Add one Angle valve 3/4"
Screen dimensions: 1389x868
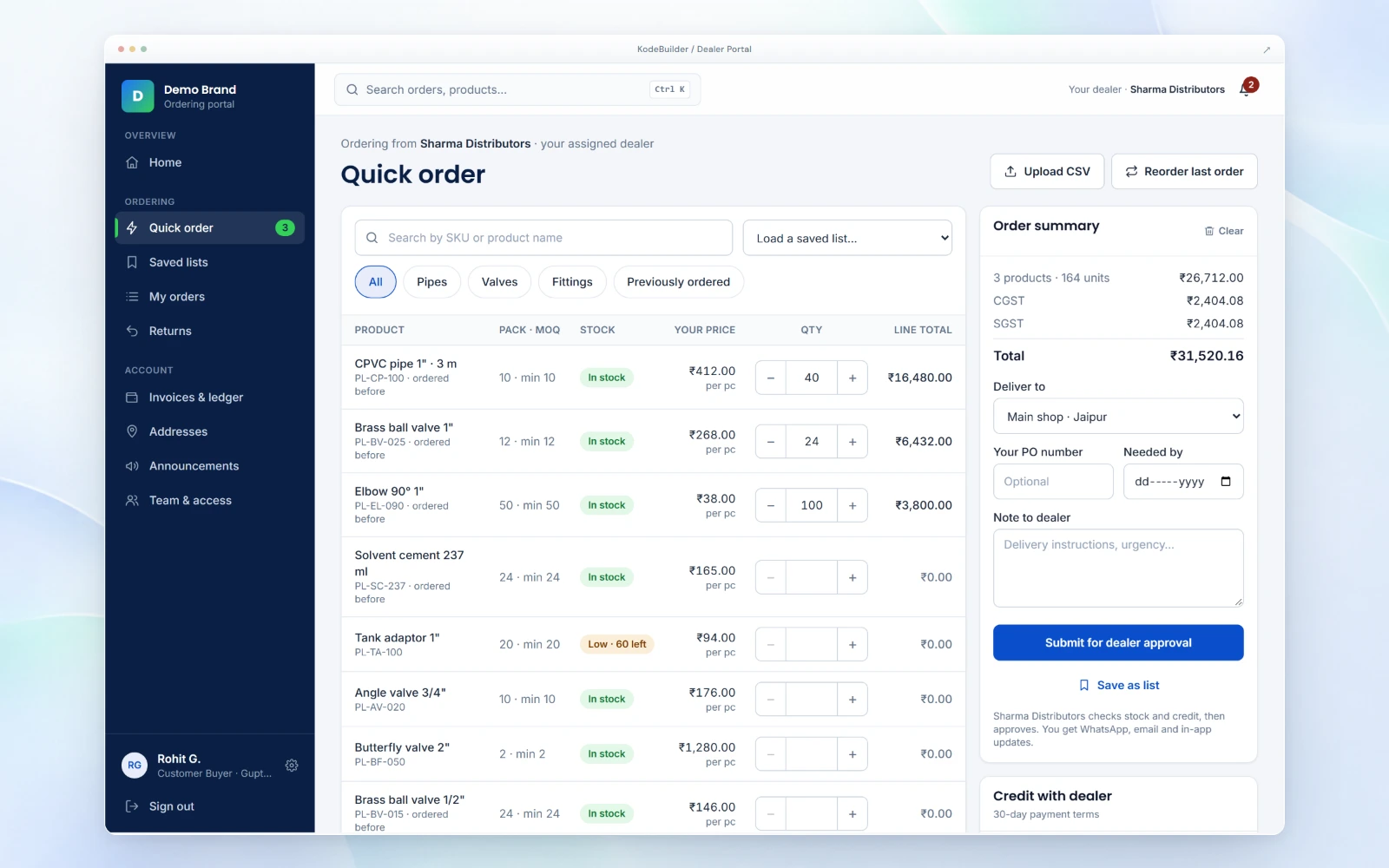[852, 699]
